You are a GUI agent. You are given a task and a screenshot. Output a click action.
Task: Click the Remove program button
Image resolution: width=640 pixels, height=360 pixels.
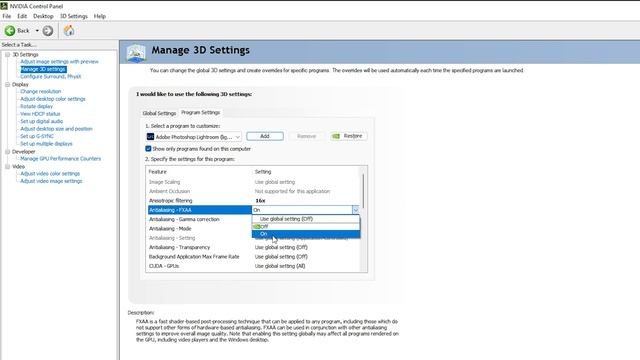(x=307, y=136)
